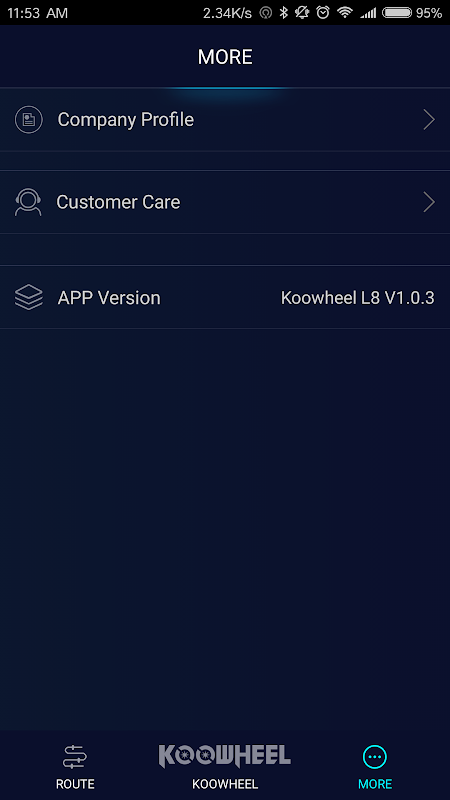Tap the Wi-Fi status bar icon
Screen dimensions: 450x800
point(345,13)
